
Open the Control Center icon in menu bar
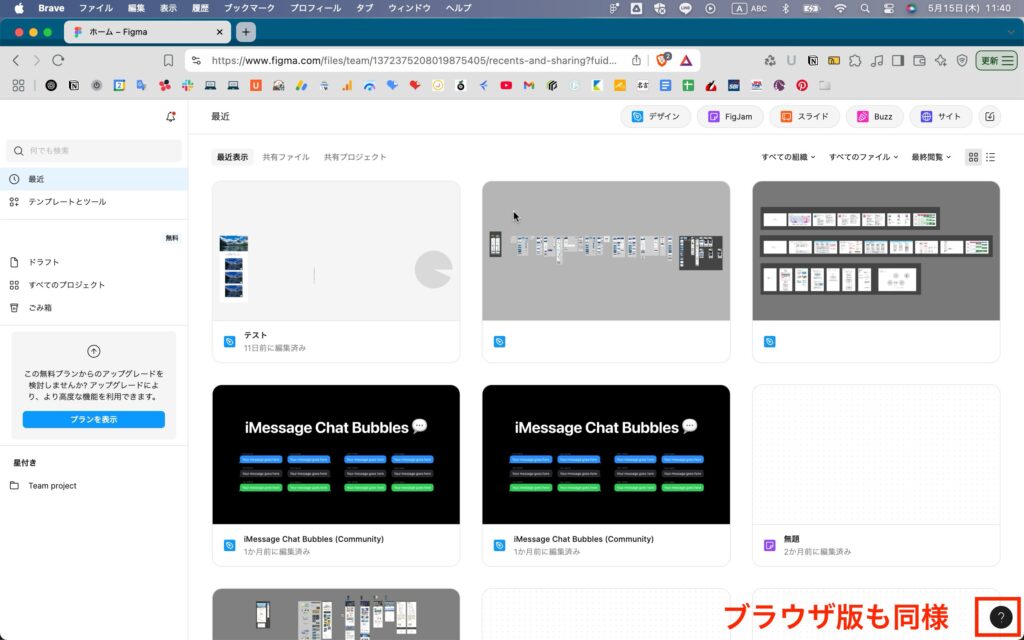point(888,8)
